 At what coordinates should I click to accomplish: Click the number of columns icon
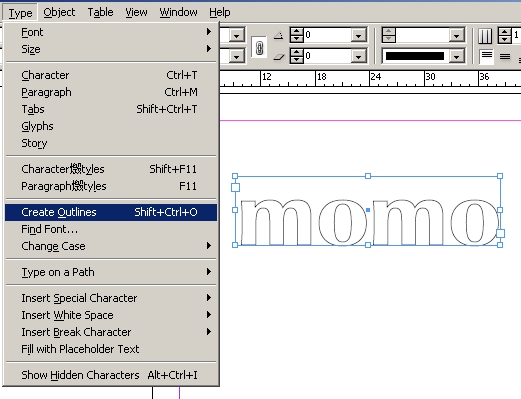(485, 36)
